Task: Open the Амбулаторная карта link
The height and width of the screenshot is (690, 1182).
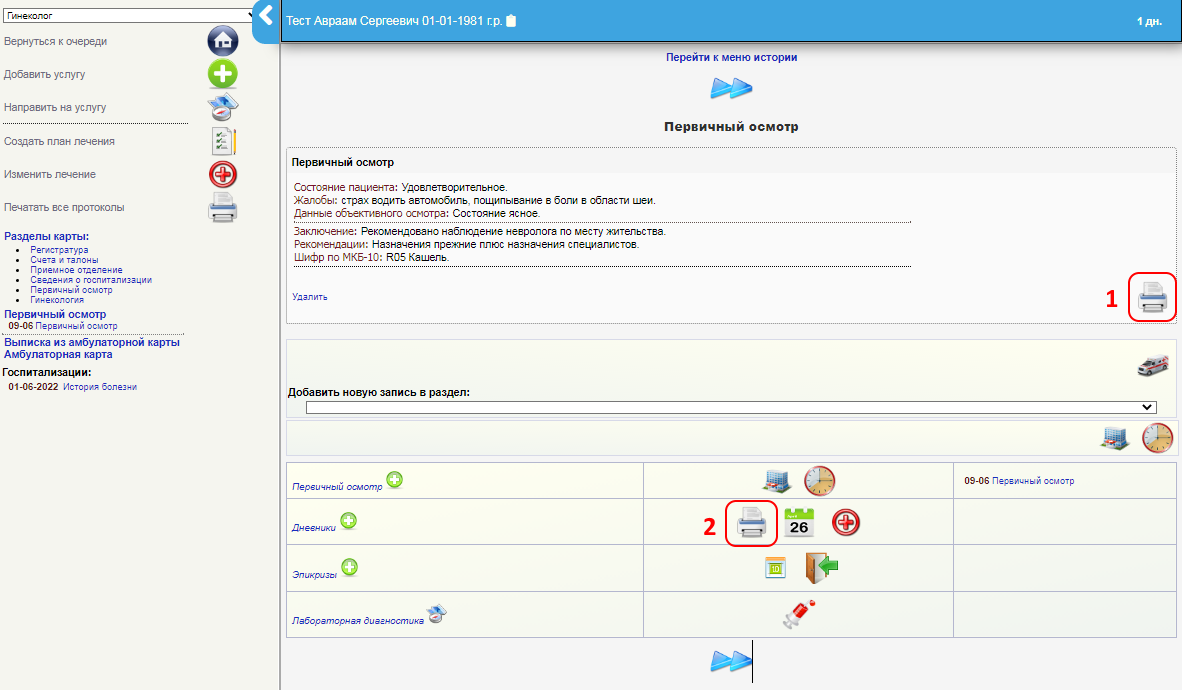Action: click(58, 354)
